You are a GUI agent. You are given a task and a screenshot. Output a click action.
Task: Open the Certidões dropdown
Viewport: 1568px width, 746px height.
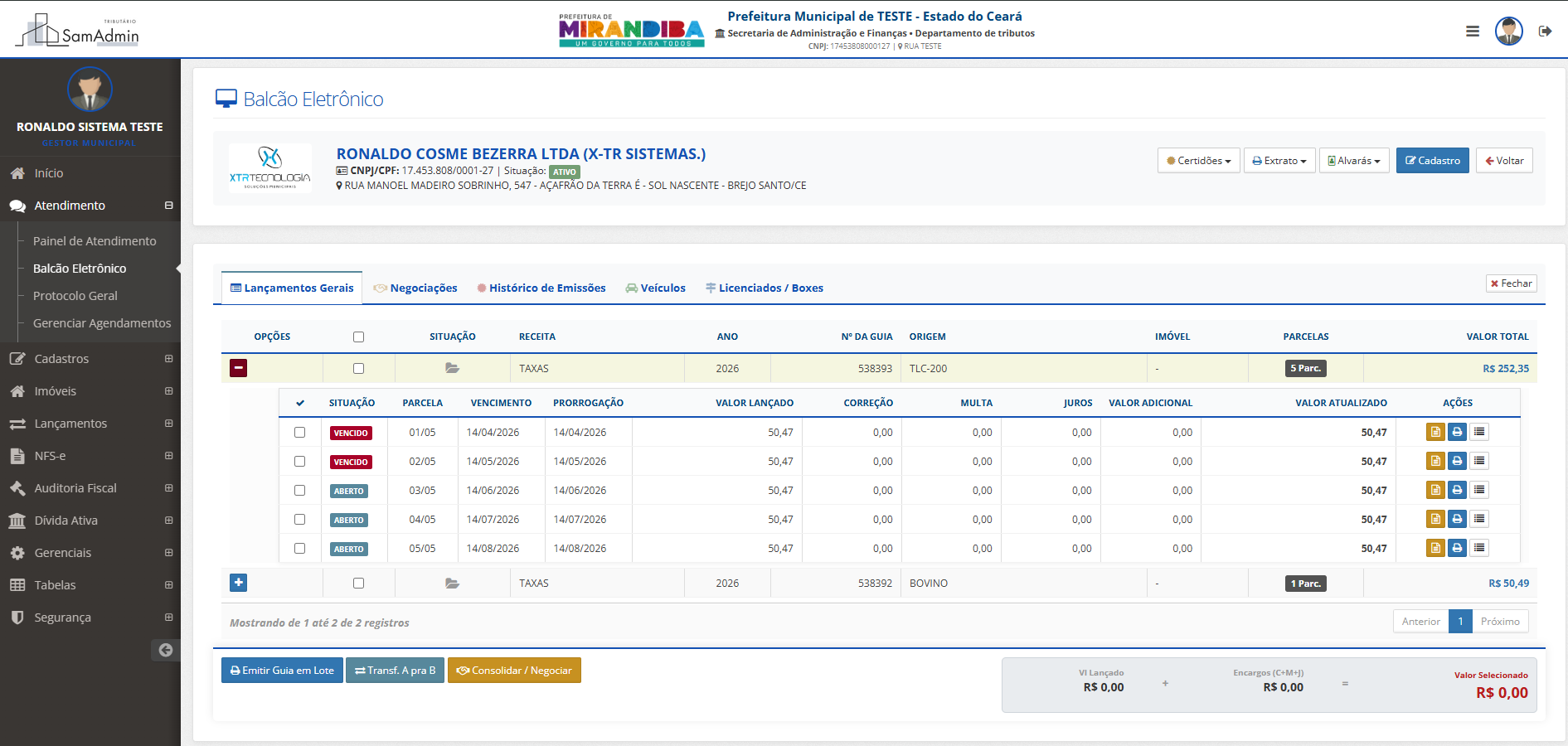tap(1198, 160)
